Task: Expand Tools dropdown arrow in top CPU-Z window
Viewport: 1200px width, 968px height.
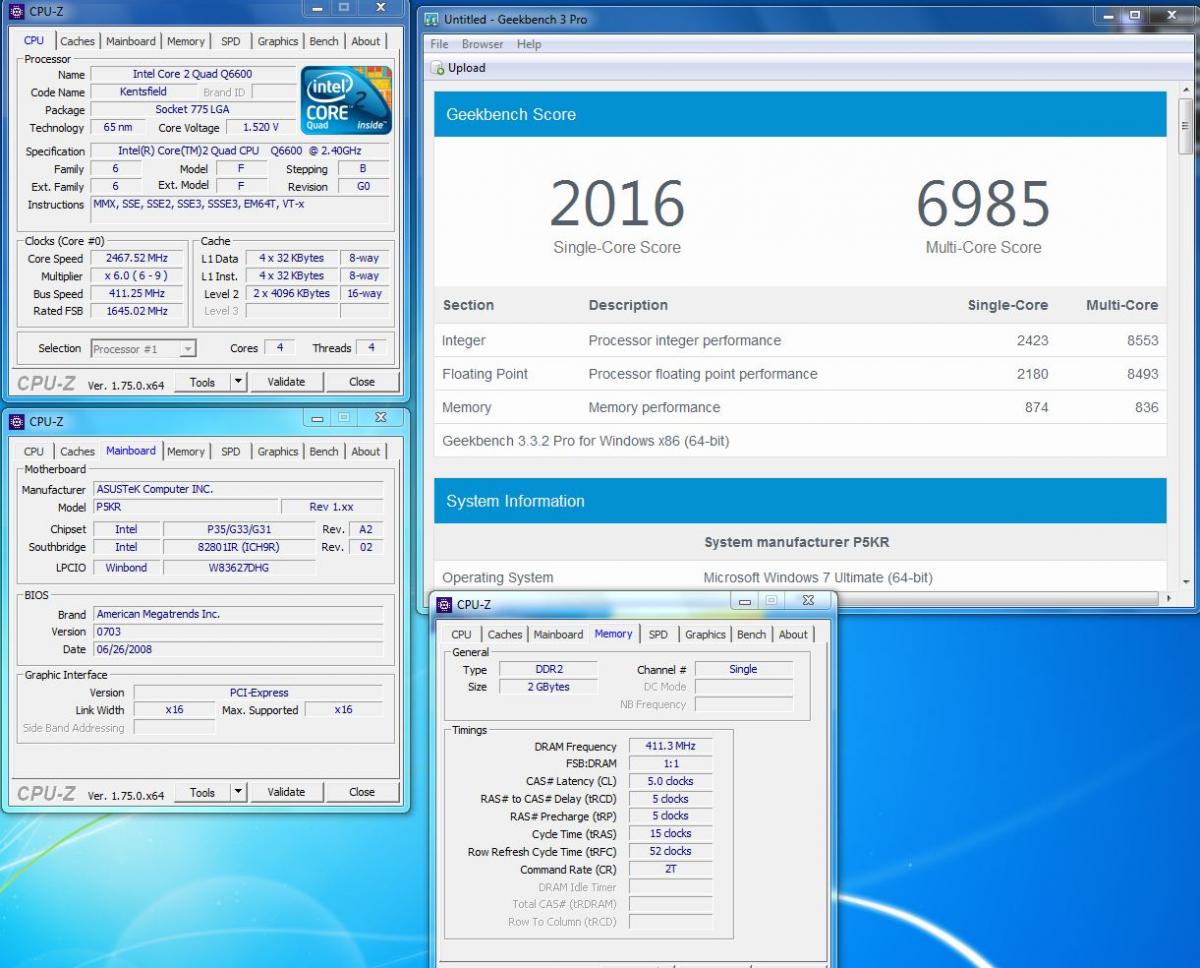Action: [x=238, y=381]
